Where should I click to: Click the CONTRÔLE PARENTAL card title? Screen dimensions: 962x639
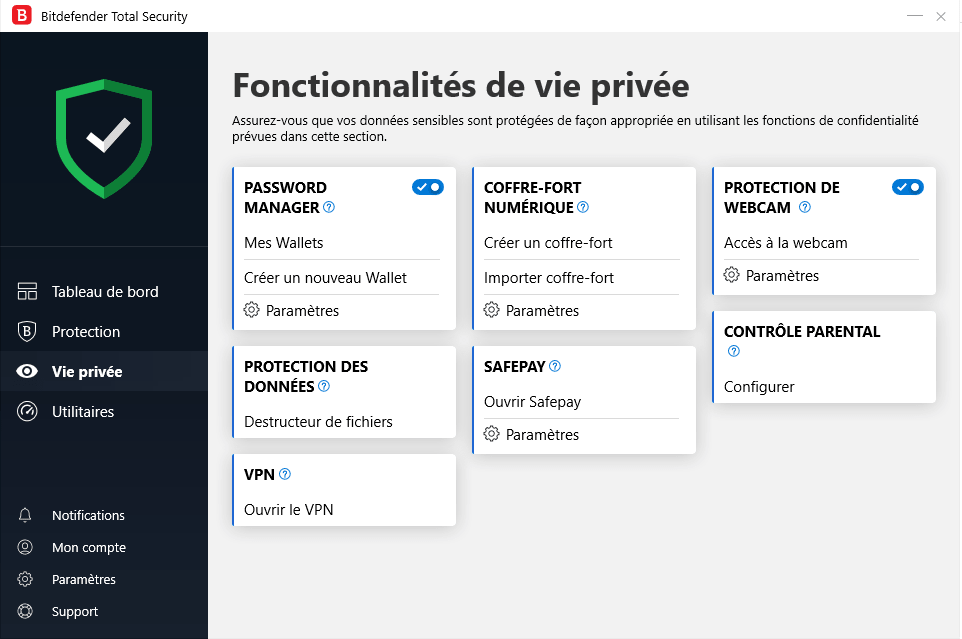tap(802, 332)
